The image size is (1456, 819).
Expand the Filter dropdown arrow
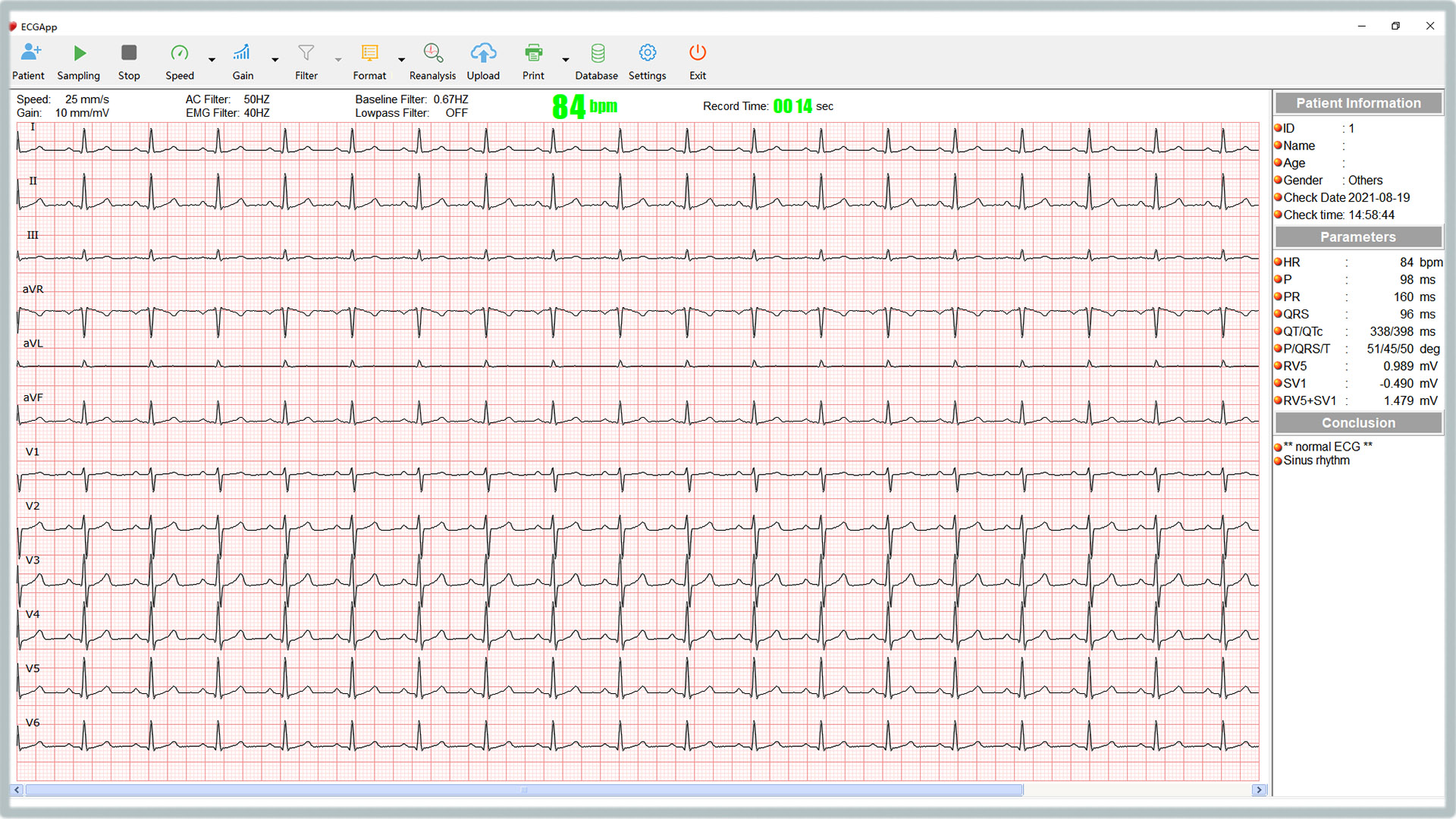coord(338,59)
